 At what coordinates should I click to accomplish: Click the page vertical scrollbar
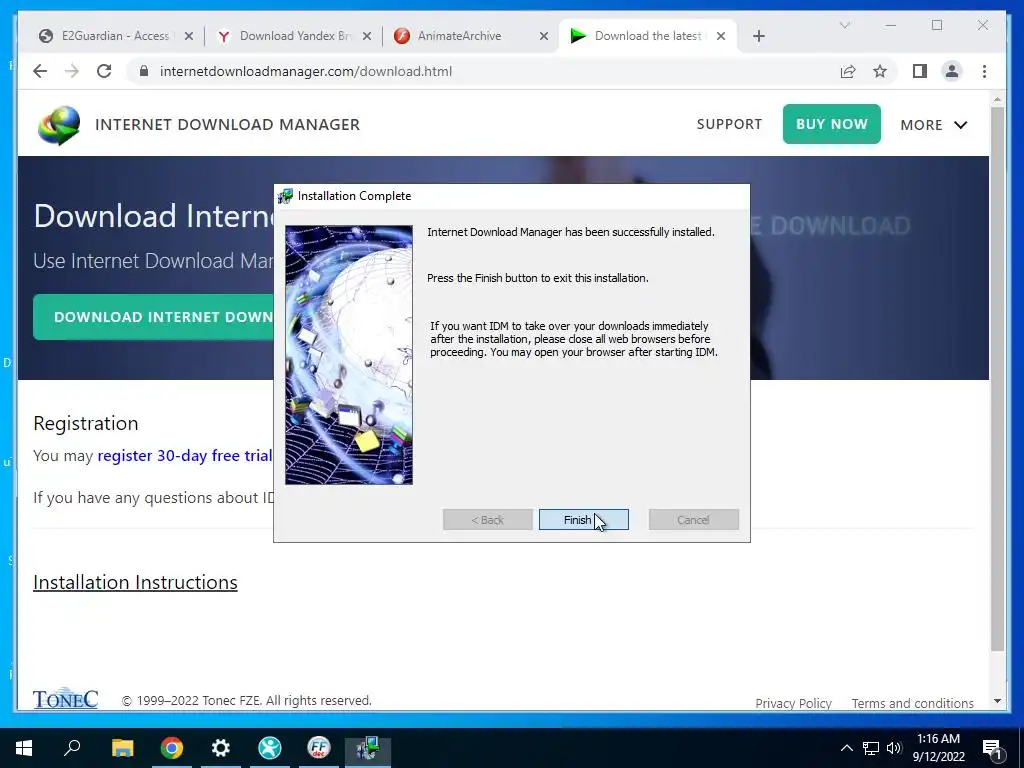997,379
